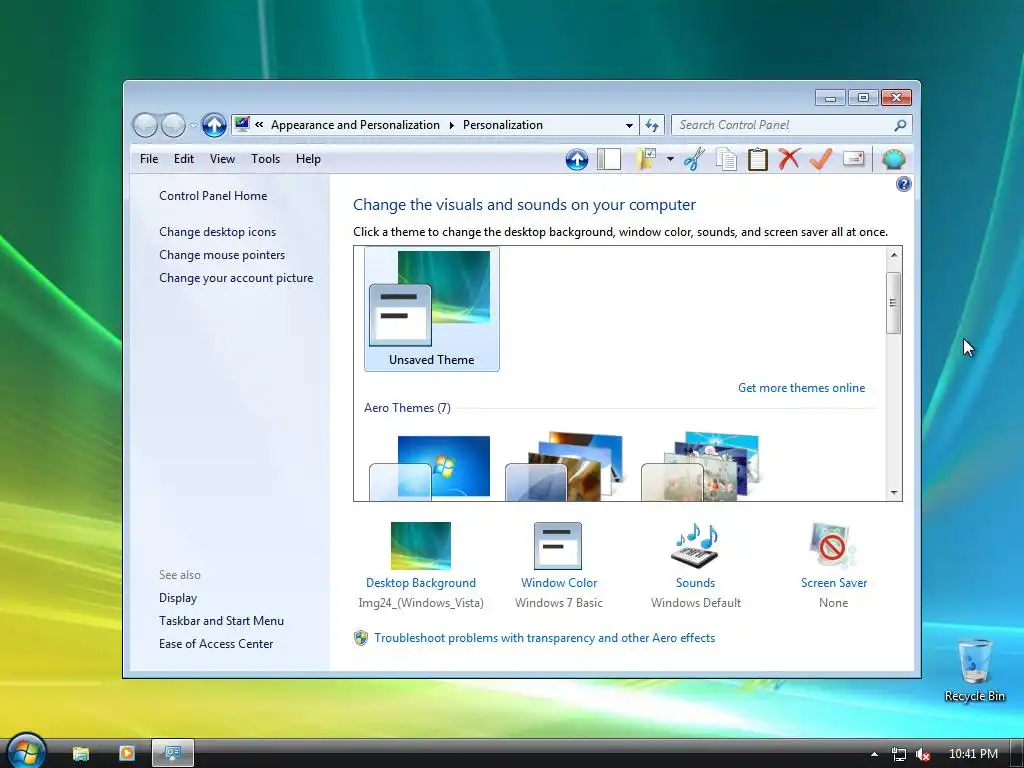The image size is (1024, 768).
Task: Click the network tray icon
Action: (899, 754)
